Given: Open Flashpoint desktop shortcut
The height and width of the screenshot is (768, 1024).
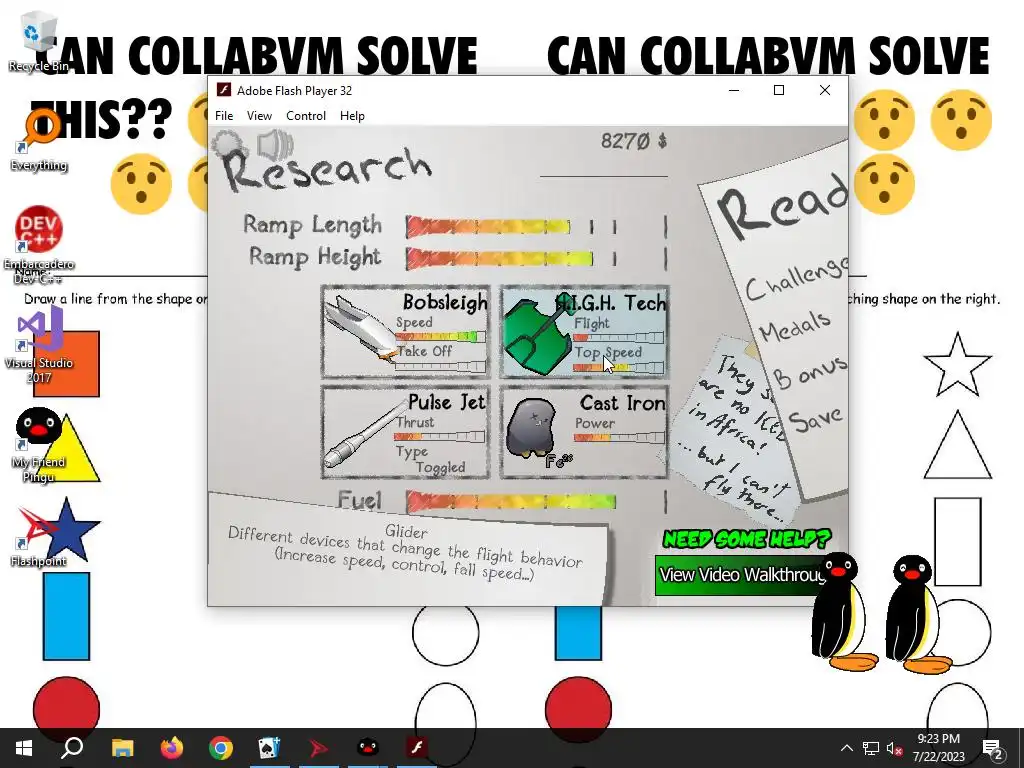Looking at the screenshot, I should tap(39, 537).
